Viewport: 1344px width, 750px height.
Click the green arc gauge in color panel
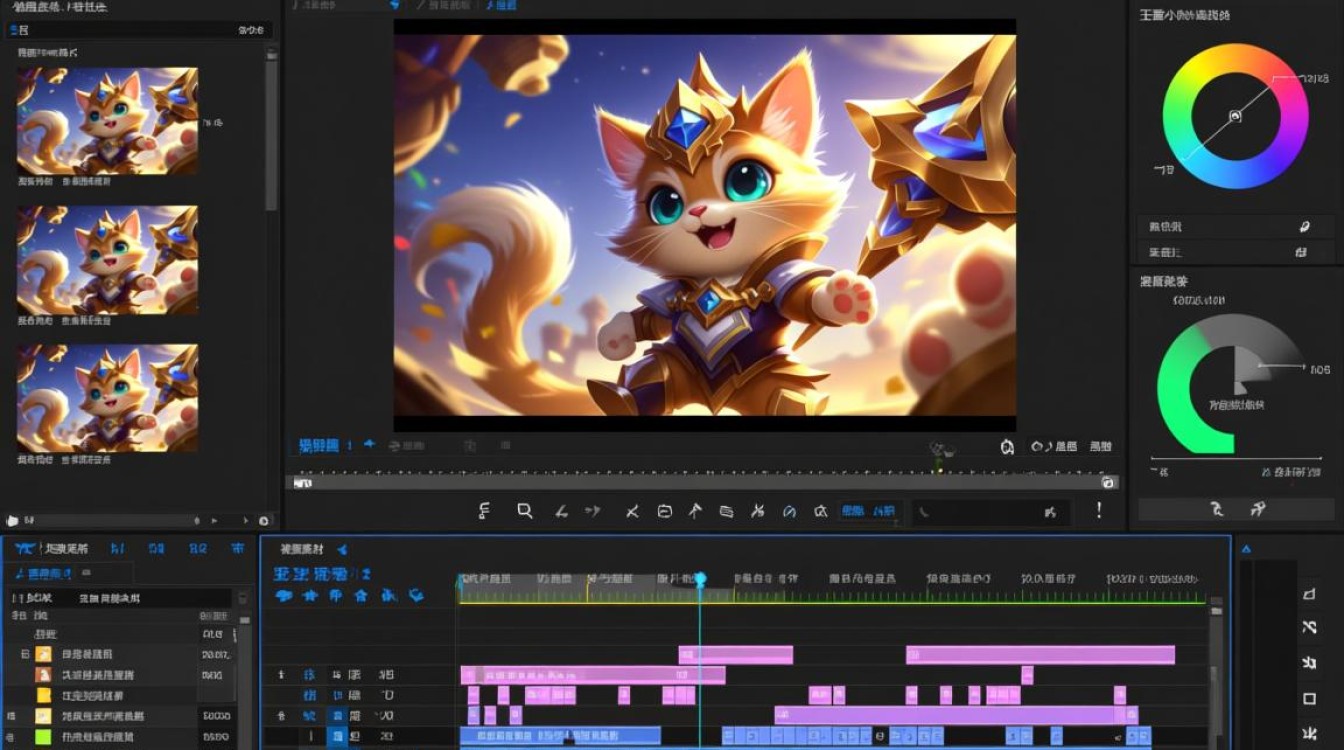(1196, 390)
